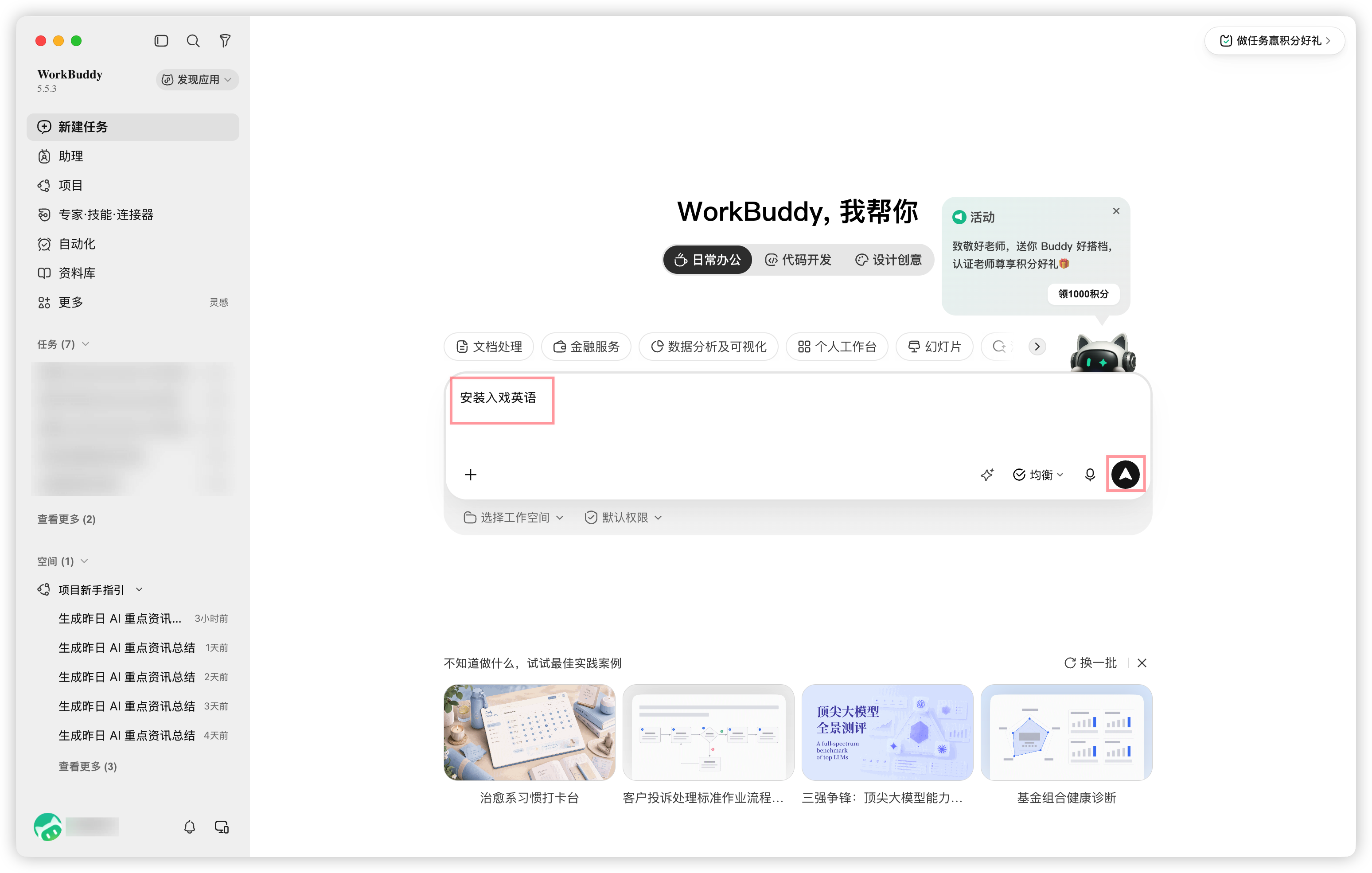
Task: Open 专家·技能·连接器 in sidebar
Action: coord(133,214)
